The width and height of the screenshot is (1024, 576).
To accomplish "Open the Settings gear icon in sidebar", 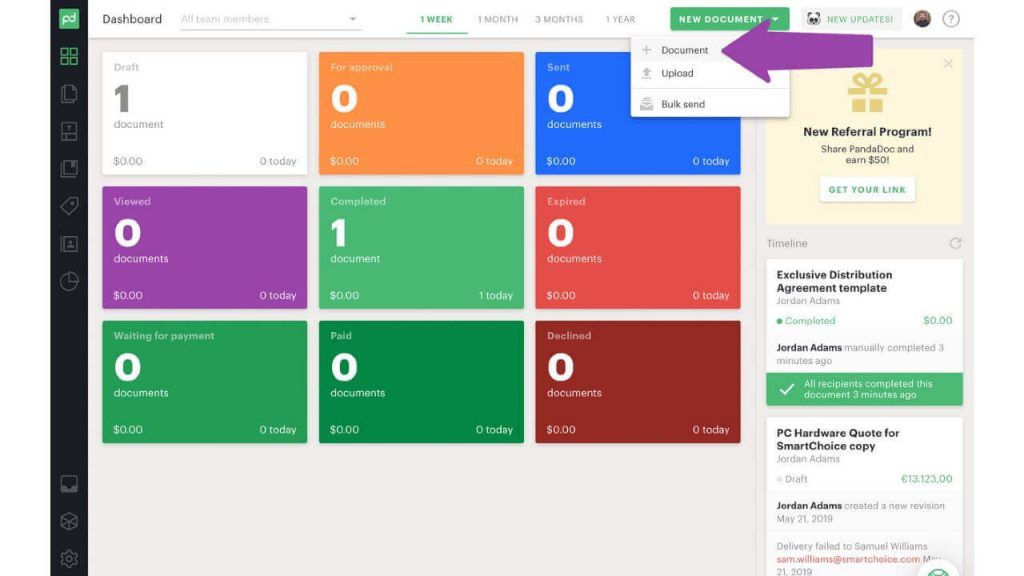I will click(x=69, y=558).
